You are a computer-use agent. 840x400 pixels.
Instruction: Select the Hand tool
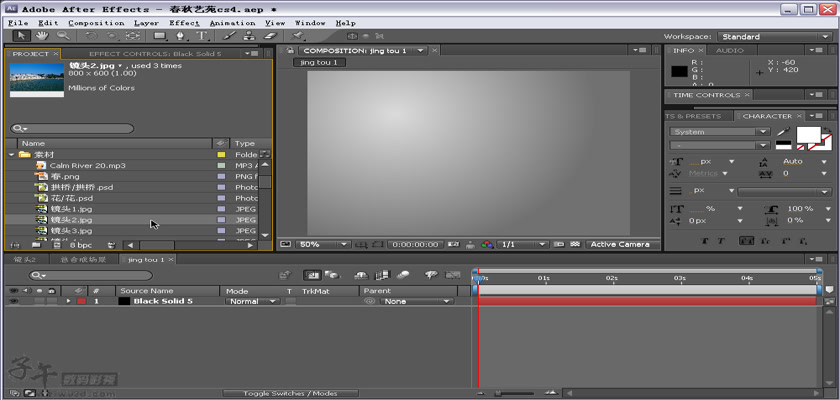tap(42, 36)
